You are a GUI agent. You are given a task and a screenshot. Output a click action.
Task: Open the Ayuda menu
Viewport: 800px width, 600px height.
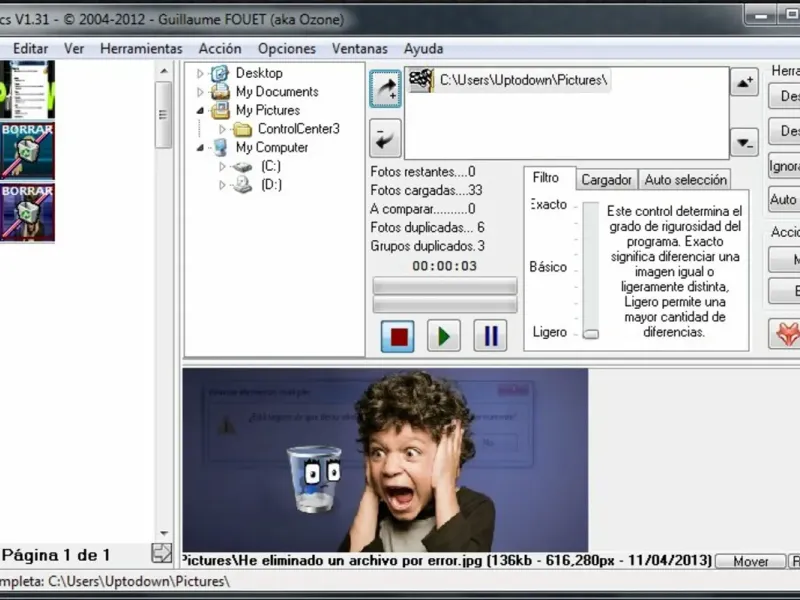[x=423, y=49]
